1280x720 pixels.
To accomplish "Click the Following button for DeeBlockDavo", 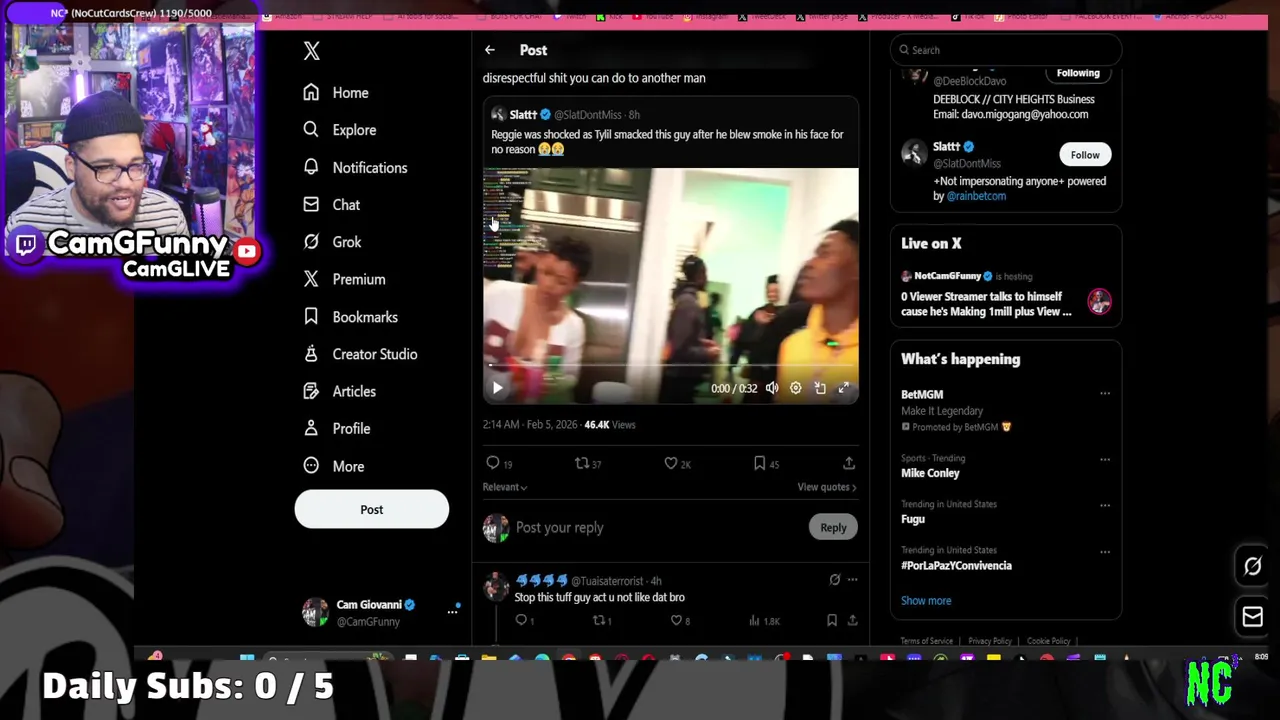I will (x=1078, y=73).
